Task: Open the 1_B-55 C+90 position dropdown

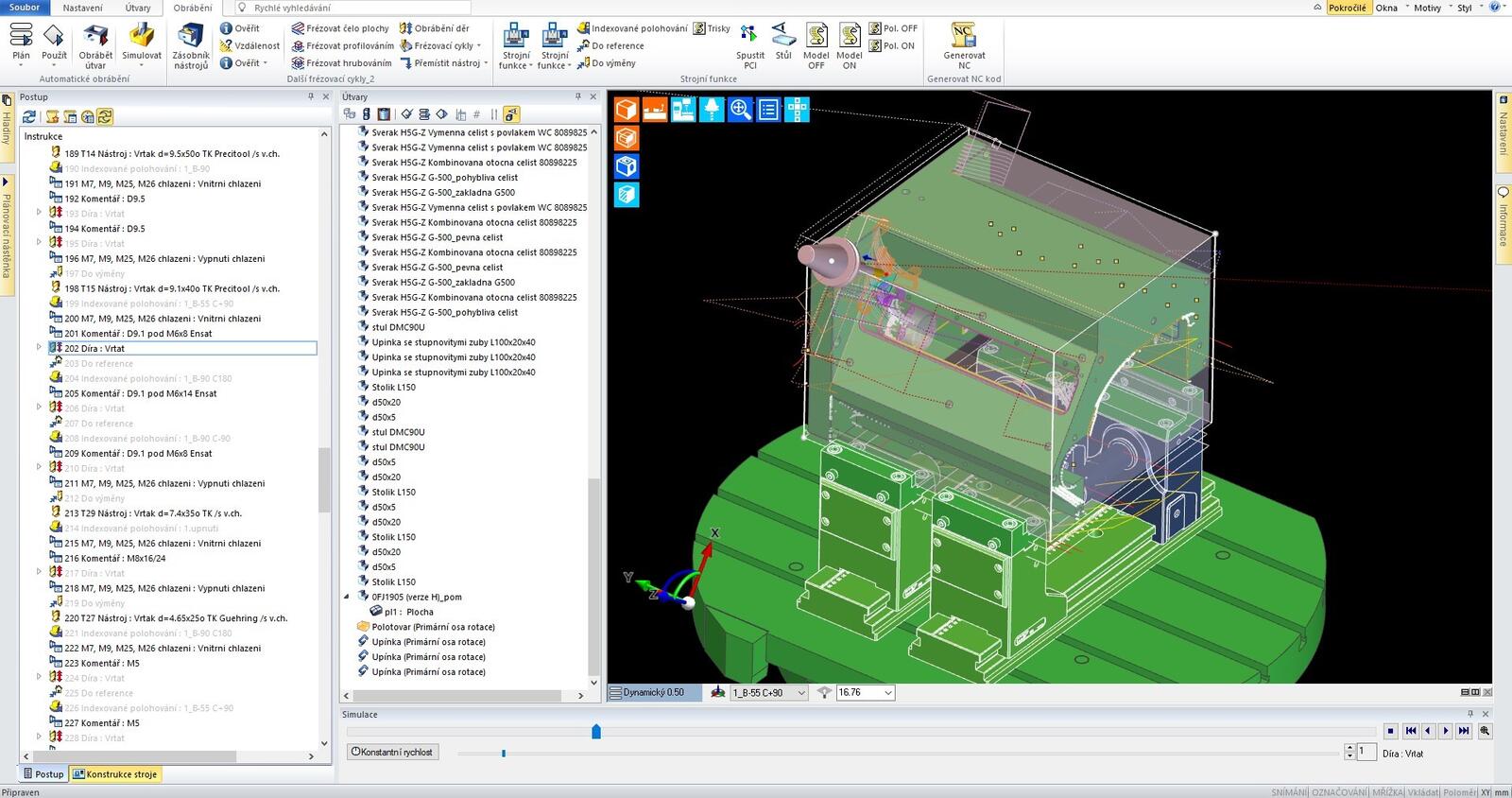Action: (768, 692)
